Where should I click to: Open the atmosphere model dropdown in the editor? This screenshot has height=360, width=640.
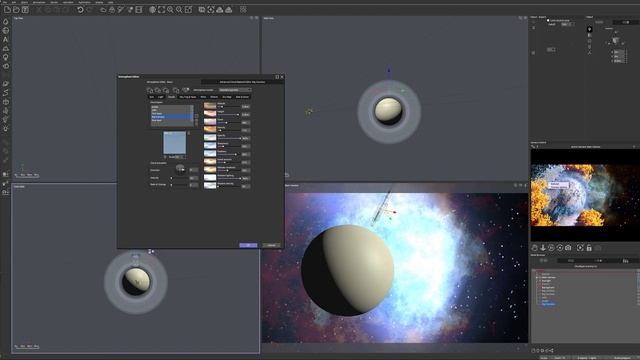[x=235, y=90]
